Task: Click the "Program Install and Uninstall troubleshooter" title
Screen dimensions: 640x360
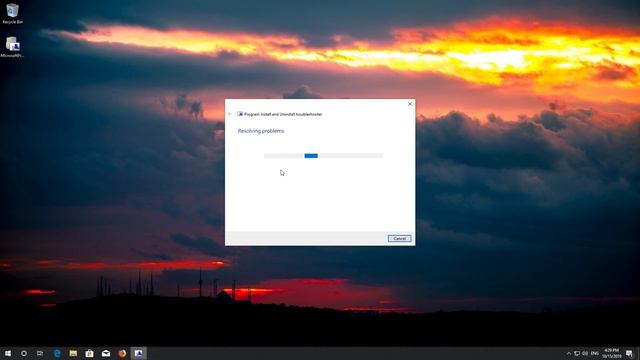Action: pyautogui.click(x=283, y=114)
